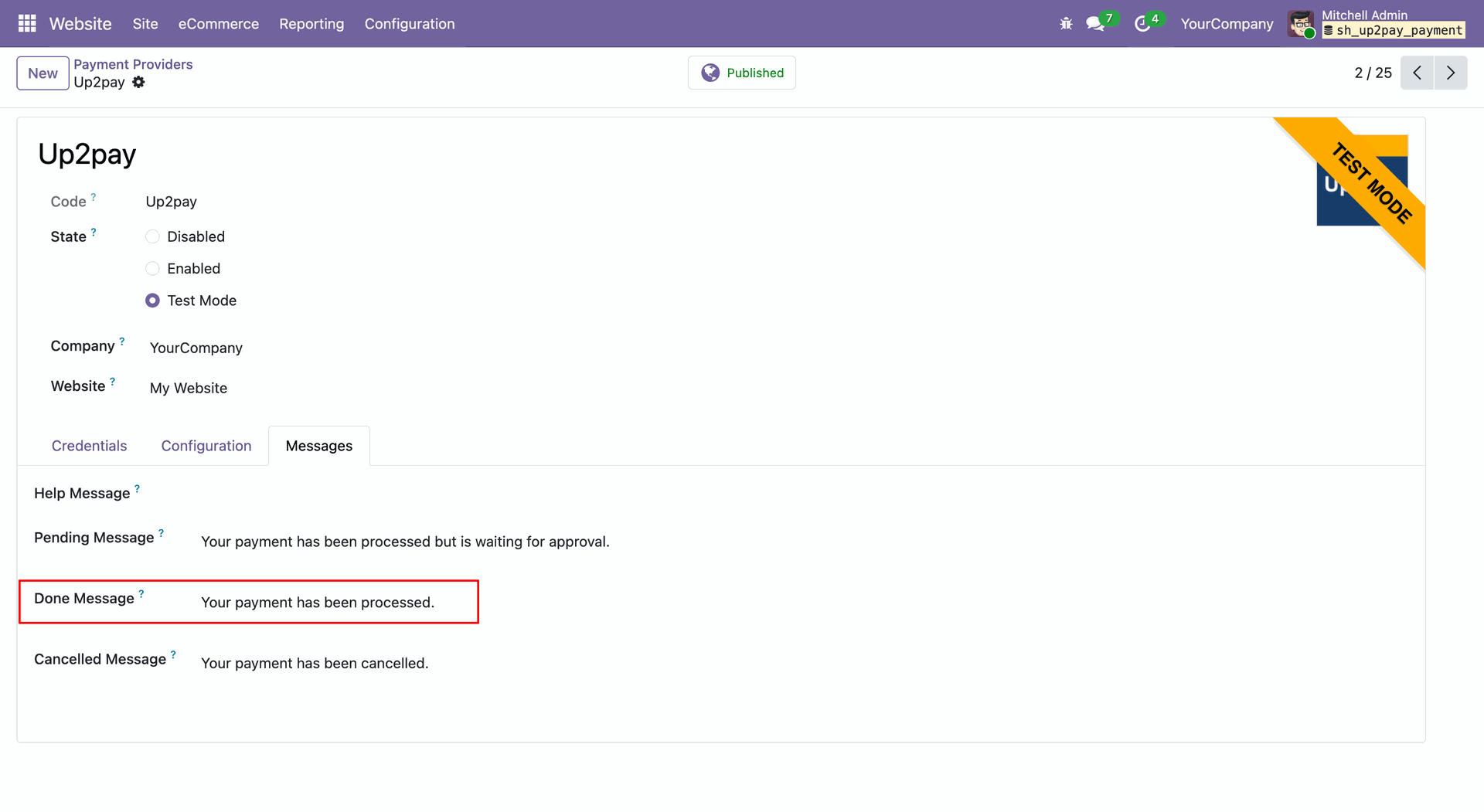The image size is (1484, 812).
Task: Open the Website dropdown field
Action: click(x=189, y=388)
